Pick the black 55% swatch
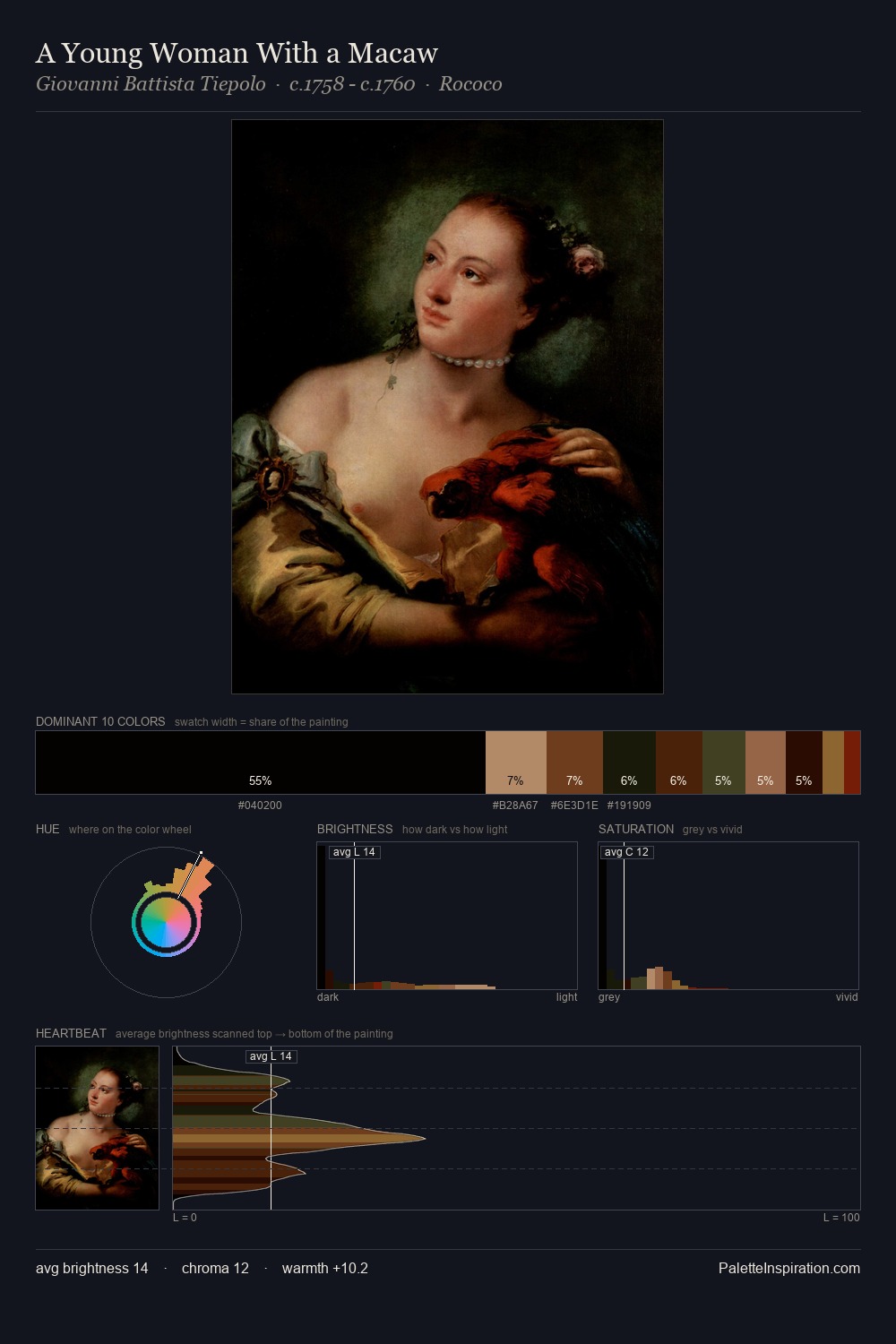Viewport: 896px width, 1344px height. point(261,762)
